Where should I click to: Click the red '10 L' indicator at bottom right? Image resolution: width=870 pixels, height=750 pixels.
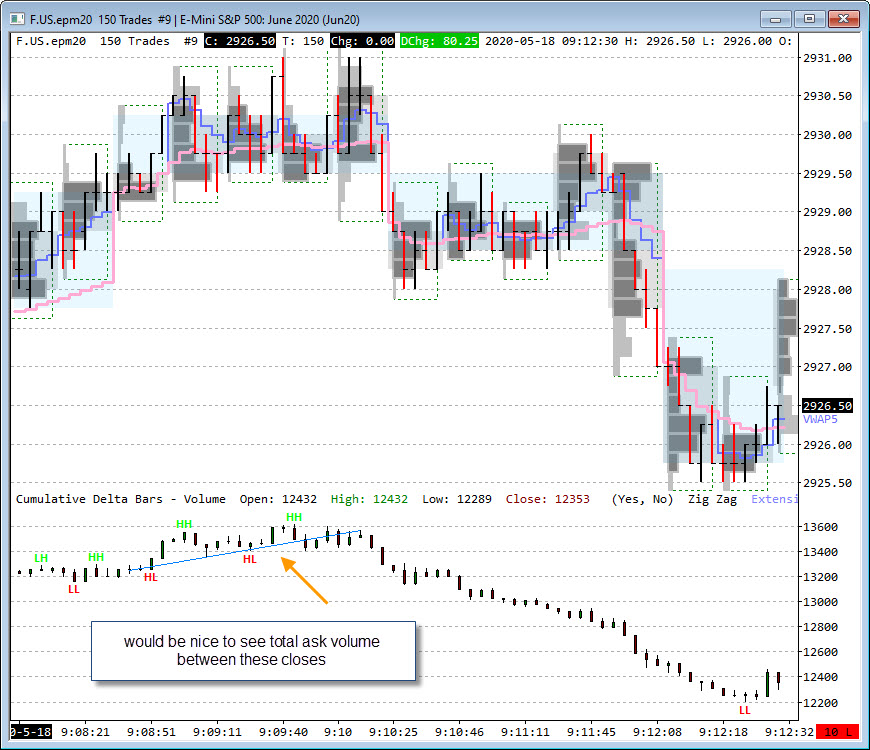click(838, 732)
